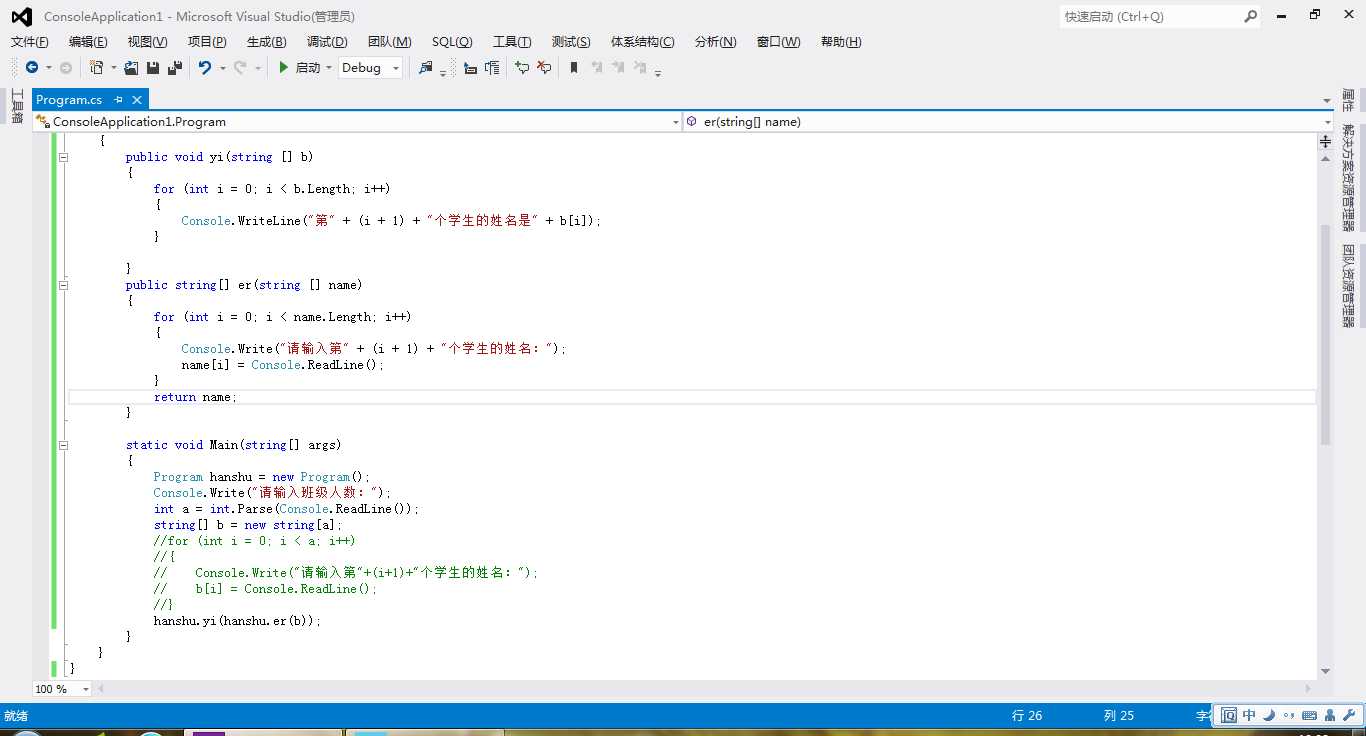Open the SQL(Q) menu
This screenshot has width=1366, height=736.
452,41
